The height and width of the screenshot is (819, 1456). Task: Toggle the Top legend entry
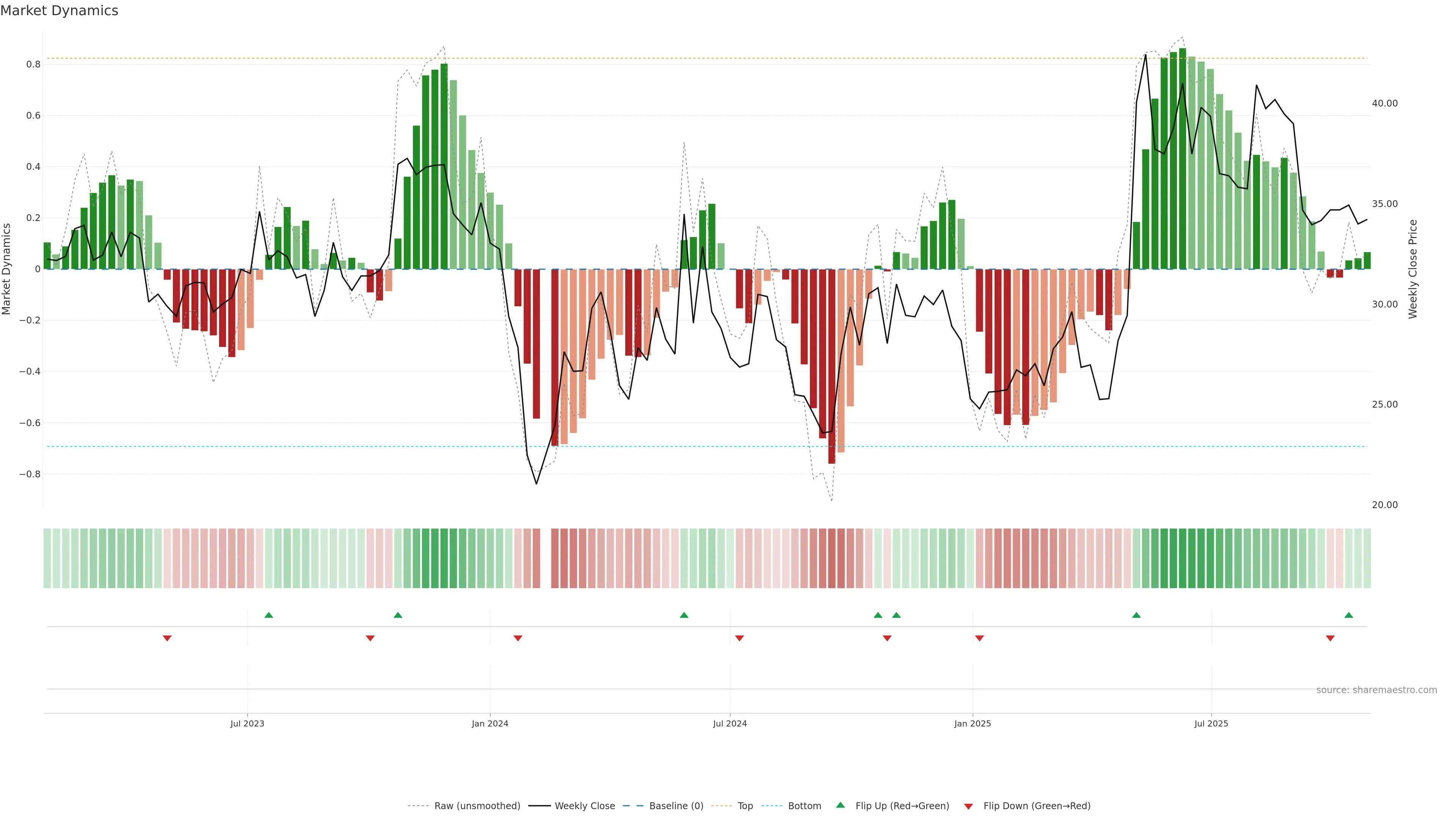click(x=745, y=806)
